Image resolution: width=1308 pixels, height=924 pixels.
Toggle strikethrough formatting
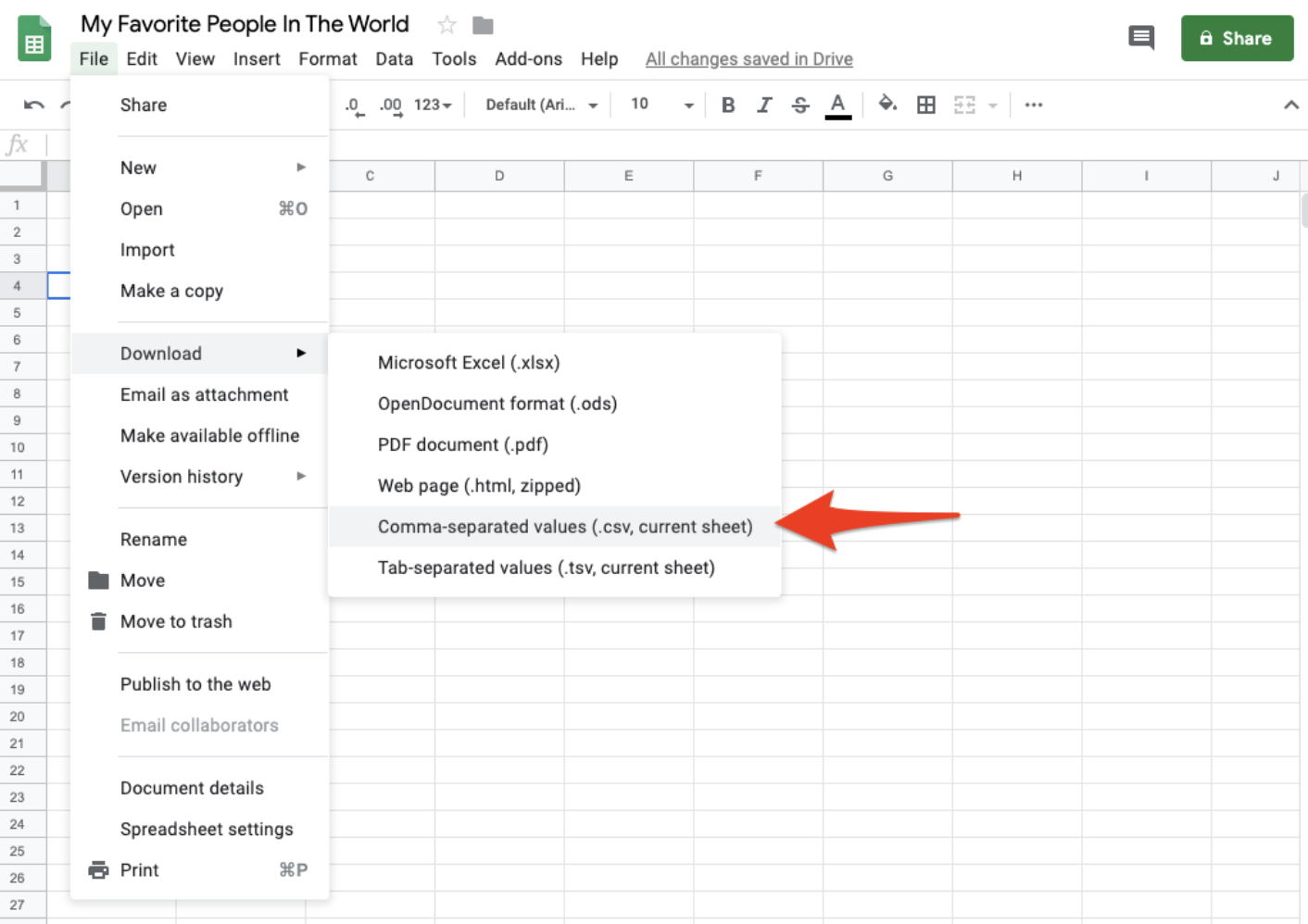800,105
